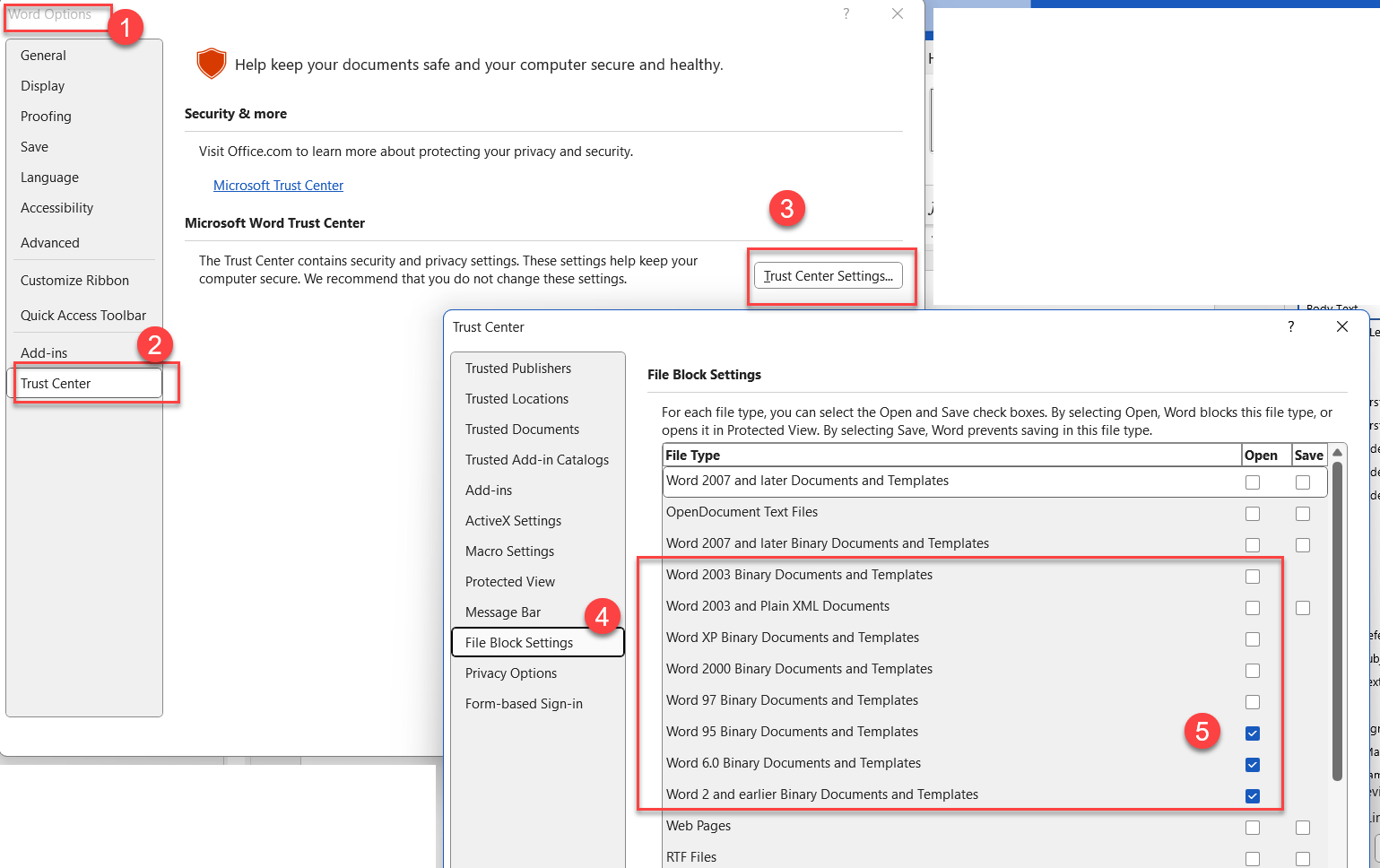Check Save for RTF Files
The width and height of the screenshot is (1380, 868).
click(1303, 859)
